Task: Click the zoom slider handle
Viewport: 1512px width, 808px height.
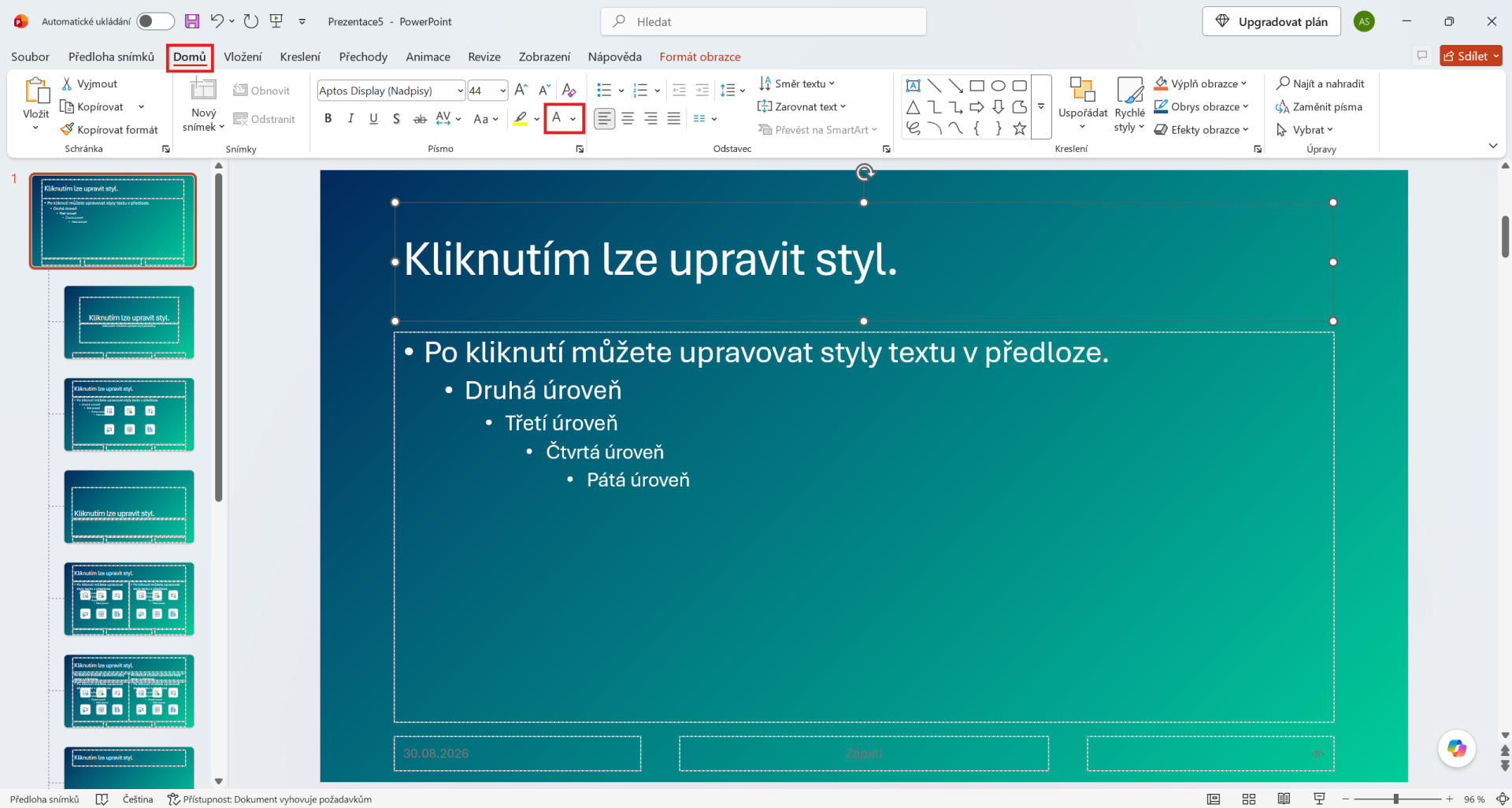Action: (1396, 799)
